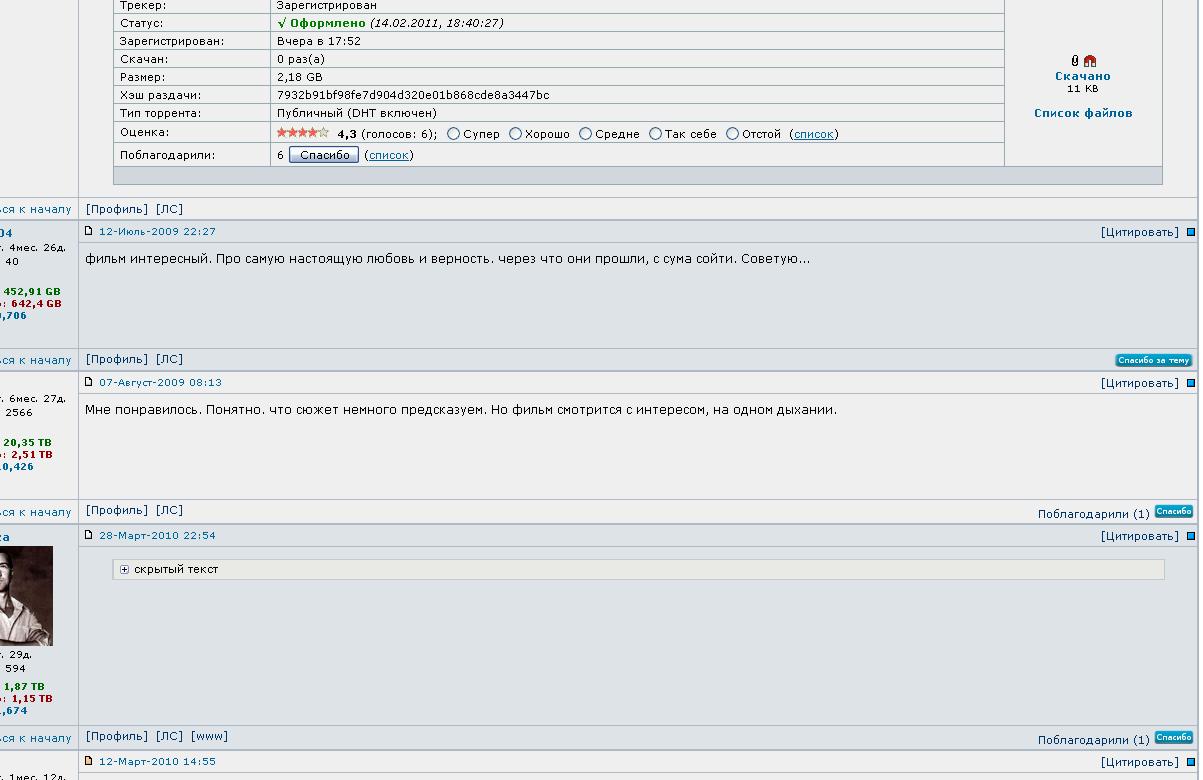Click post icon next to 12-Март-2010 14:55
The image size is (1203, 780).
pyautogui.click(x=88, y=761)
